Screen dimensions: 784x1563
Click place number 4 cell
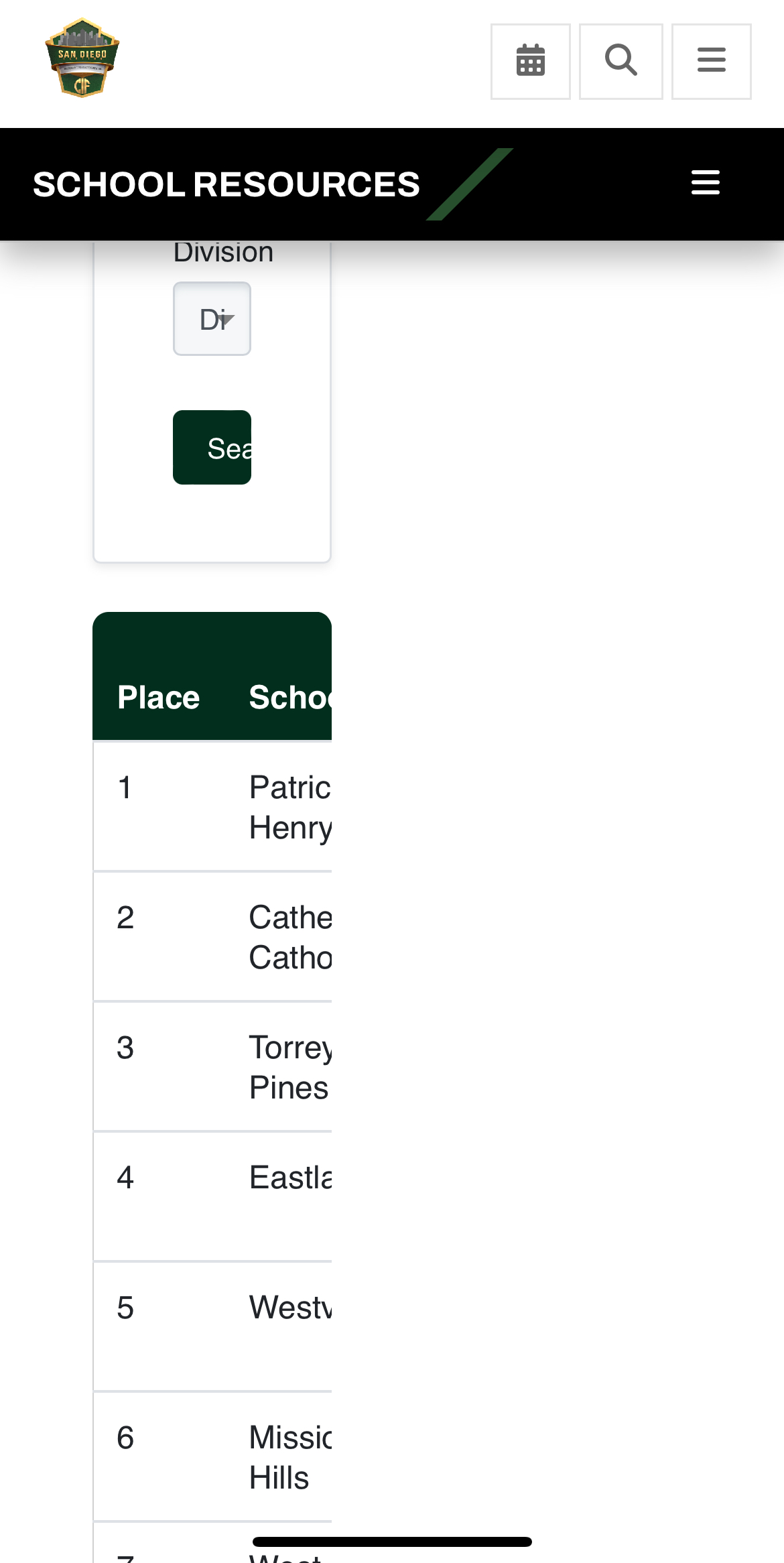pos(125,1178)
